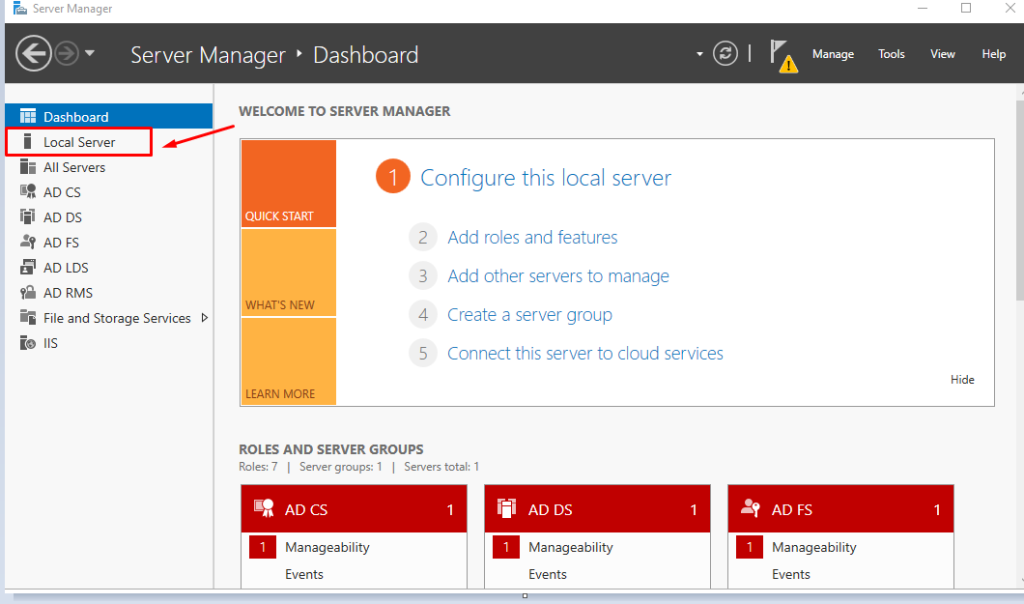Open navigation history dropdown arrow
1024x604 pixels.
[90, 54]
